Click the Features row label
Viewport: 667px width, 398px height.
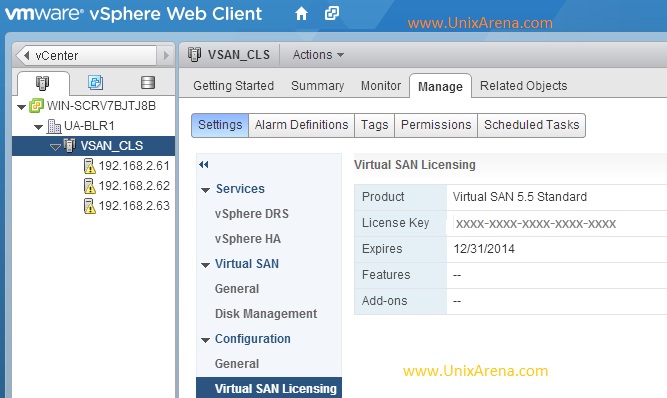pyautogui.click(x=386, y=275)
